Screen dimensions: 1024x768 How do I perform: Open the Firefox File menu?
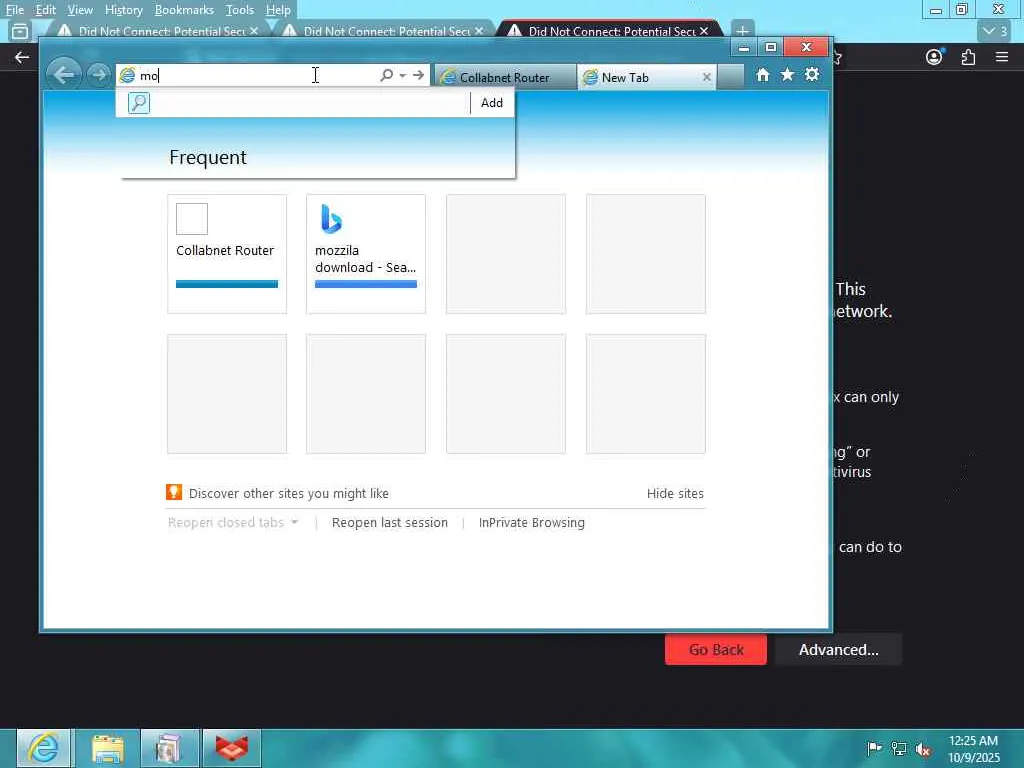pyautogui.click(x=14, y=10)
